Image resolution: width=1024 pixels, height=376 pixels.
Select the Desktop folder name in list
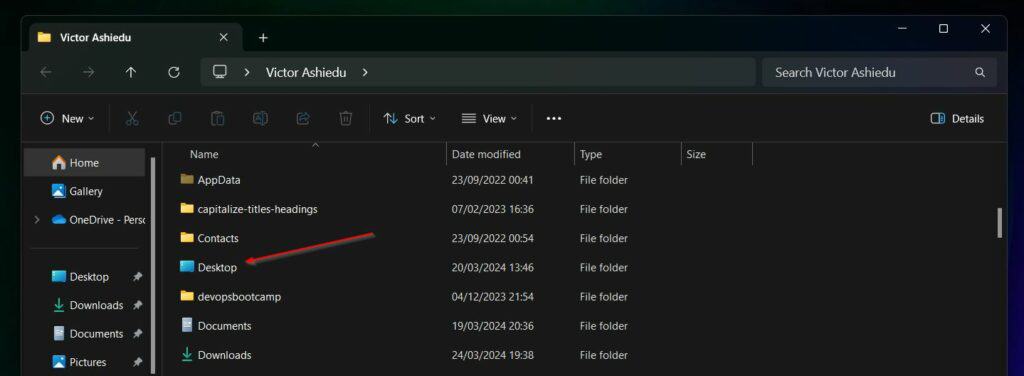coord(217,268)
